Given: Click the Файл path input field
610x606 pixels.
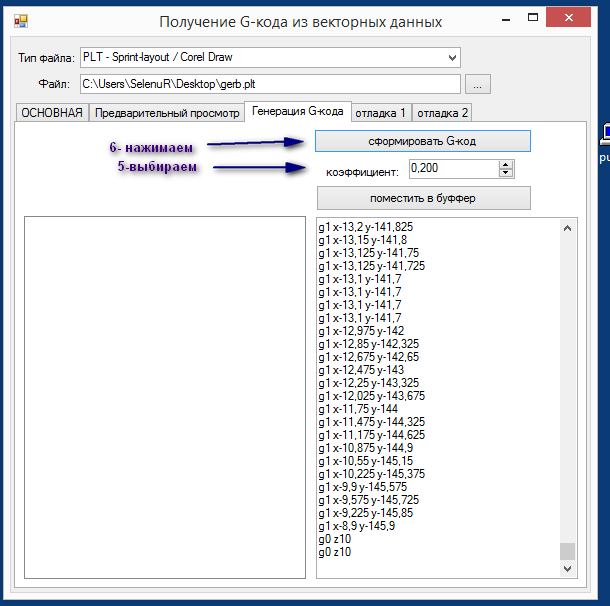Looking at the screenshot, I should pyautogui.click(x=270, y=84).
